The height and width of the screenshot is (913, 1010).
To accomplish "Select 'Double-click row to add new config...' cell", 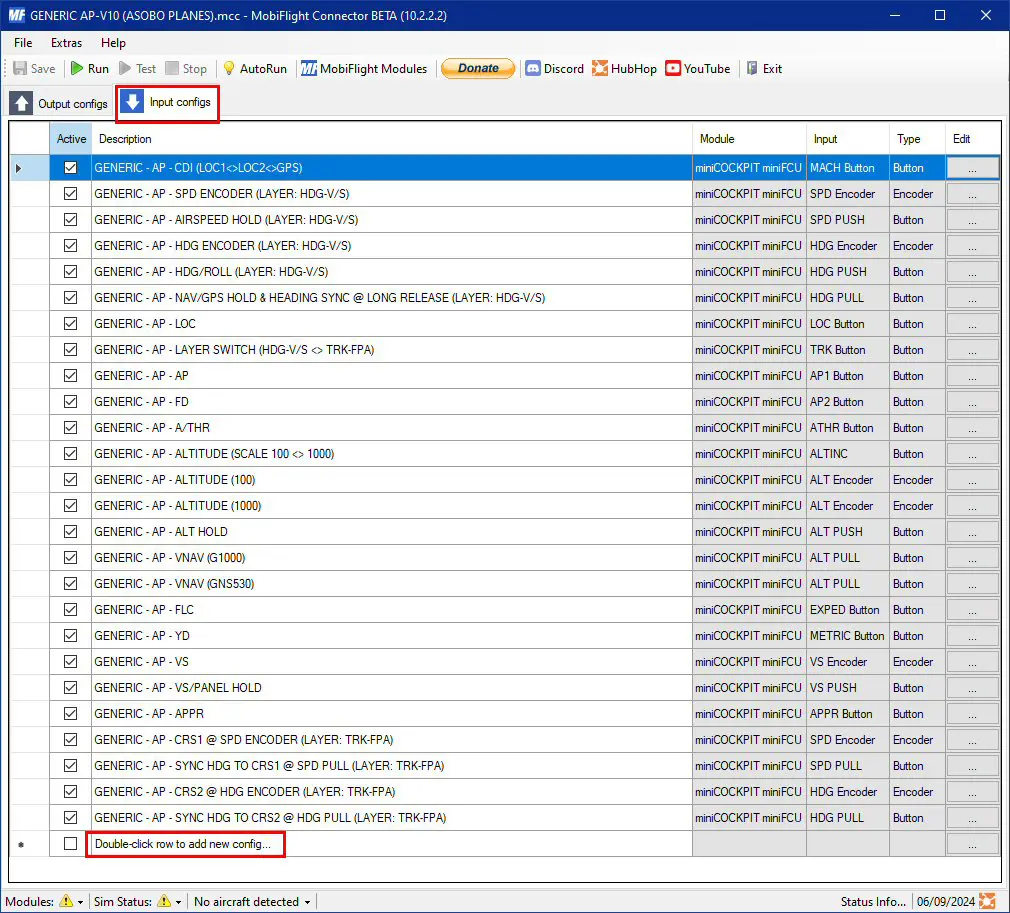I will point(392,843).
